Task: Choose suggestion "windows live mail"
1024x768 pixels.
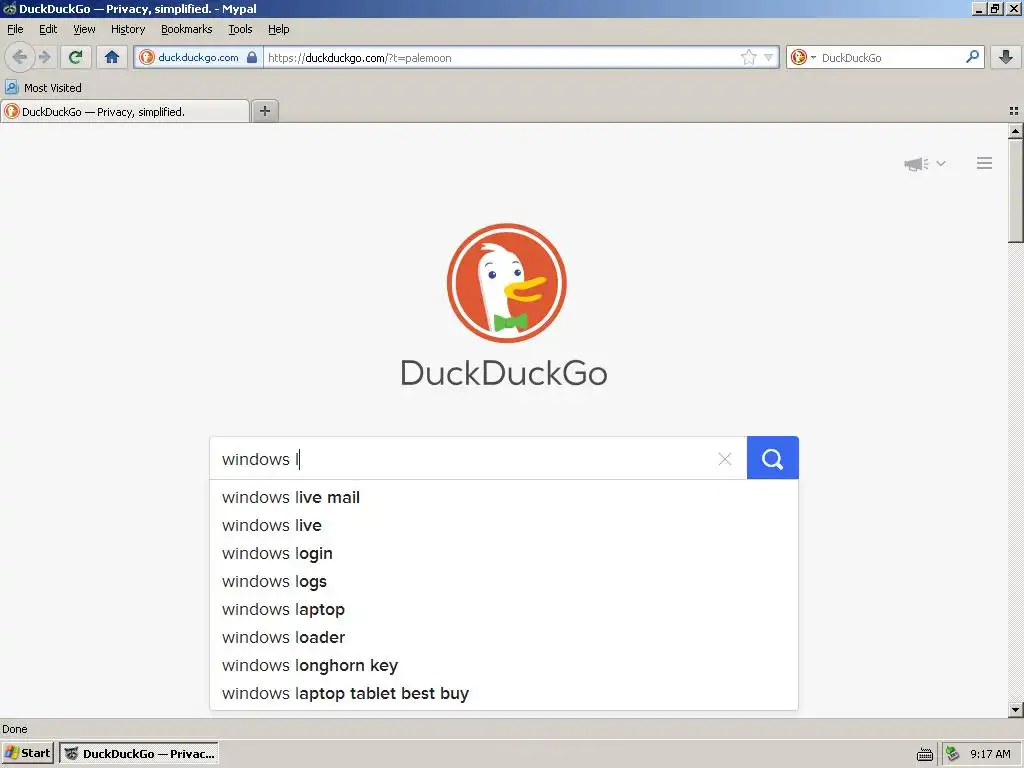Action: coord(504,498)
